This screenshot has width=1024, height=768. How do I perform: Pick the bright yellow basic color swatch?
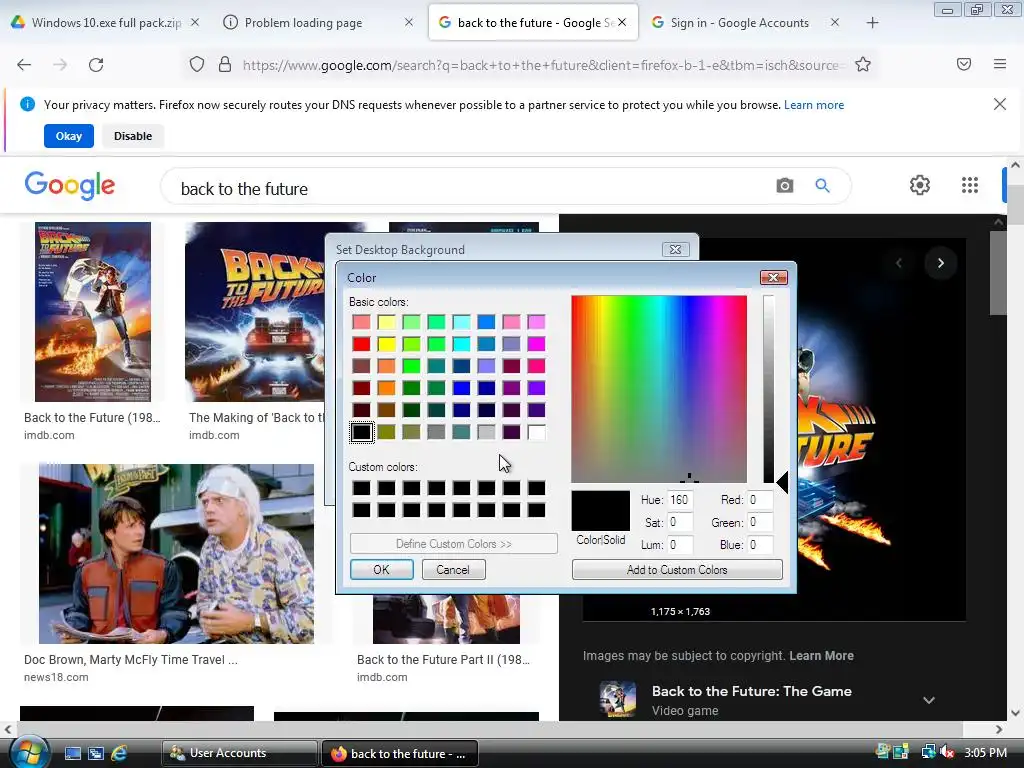point(386,344)
